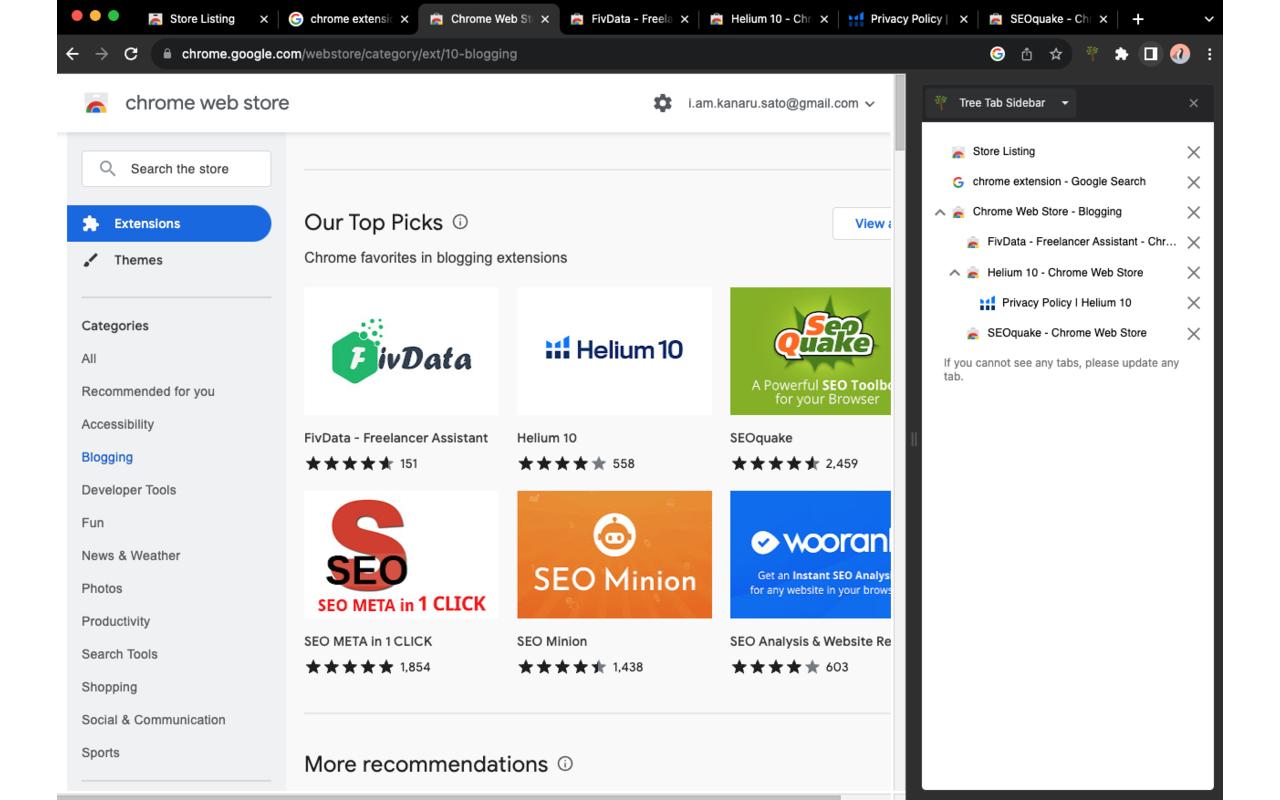Close FivData tree entry in sidebar
Viewport: 1280px width, 800px height.
tap(1193, 242)
